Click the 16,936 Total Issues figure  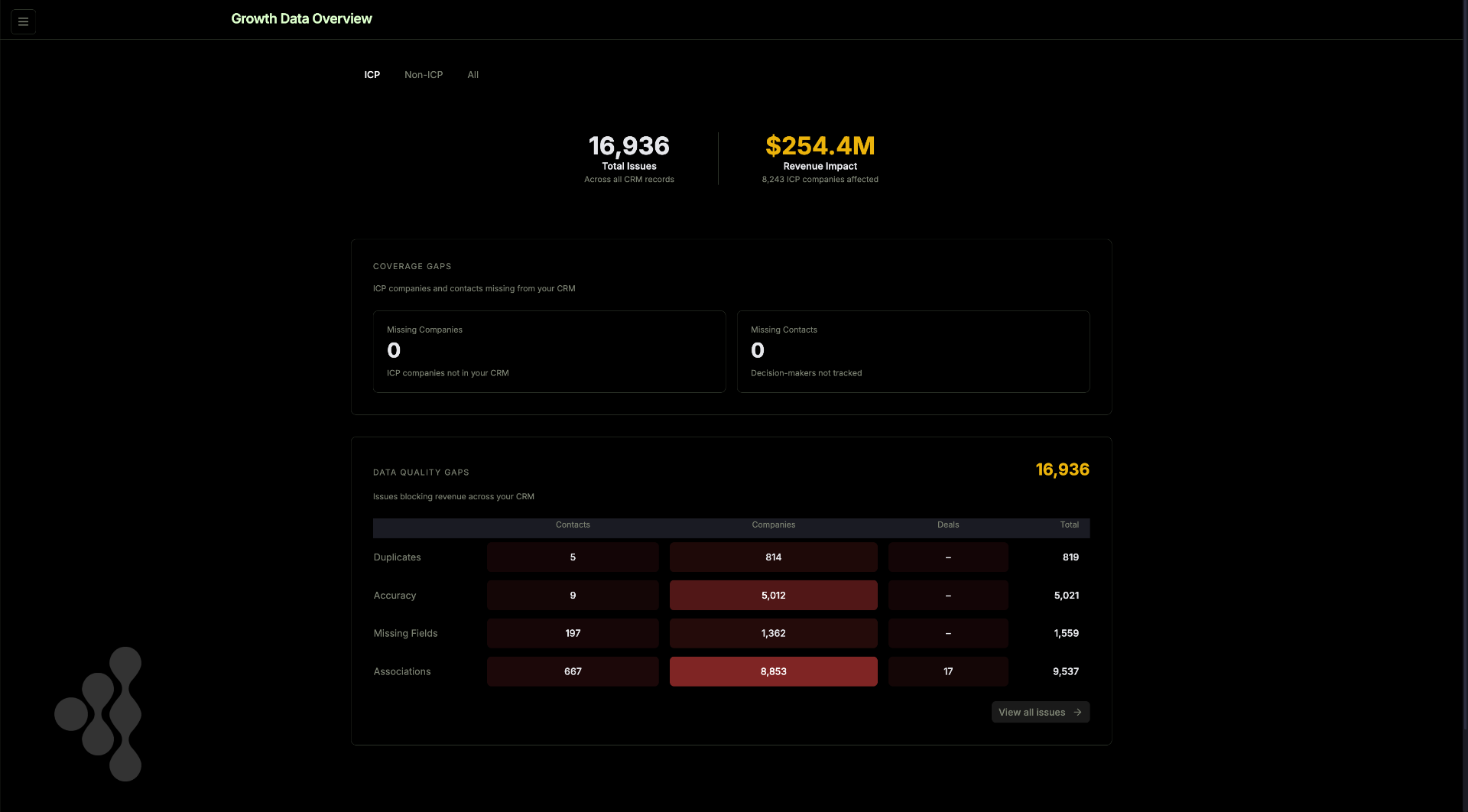(629, 145)
